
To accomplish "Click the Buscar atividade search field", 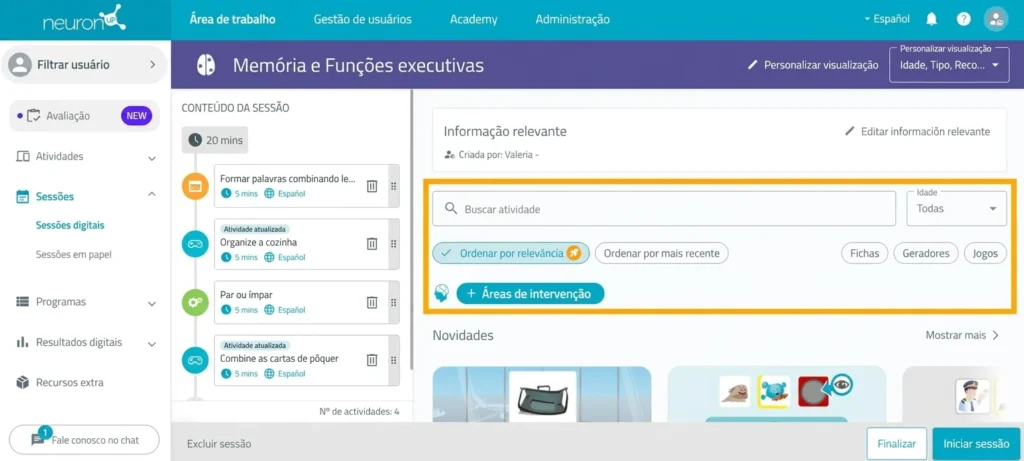I will (x=664, y=209).
